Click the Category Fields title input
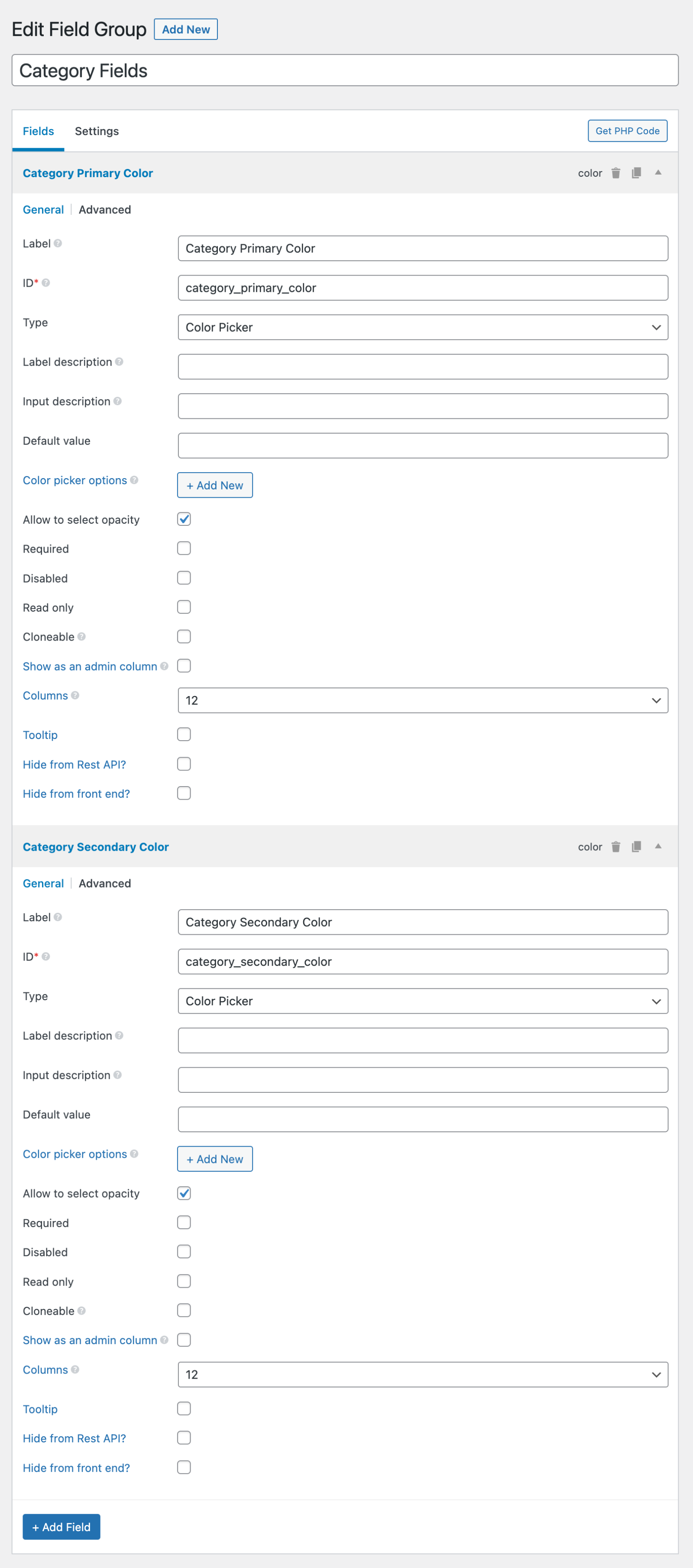This screenshot has height=1568, width=693. (x=345, y=71)
